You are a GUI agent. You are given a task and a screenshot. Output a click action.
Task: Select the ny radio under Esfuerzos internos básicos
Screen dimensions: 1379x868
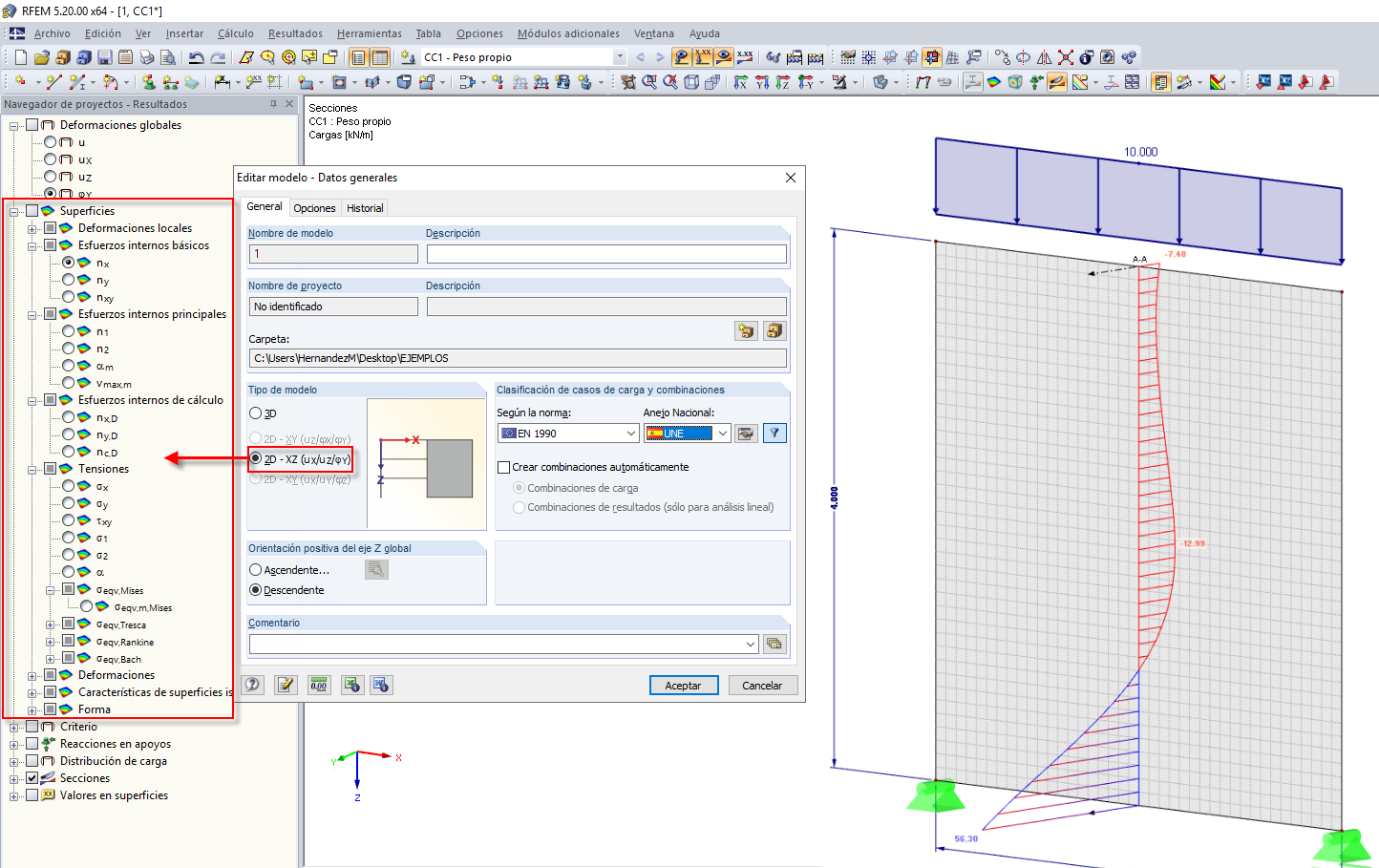pyautogui.click(x=69, y=280)
